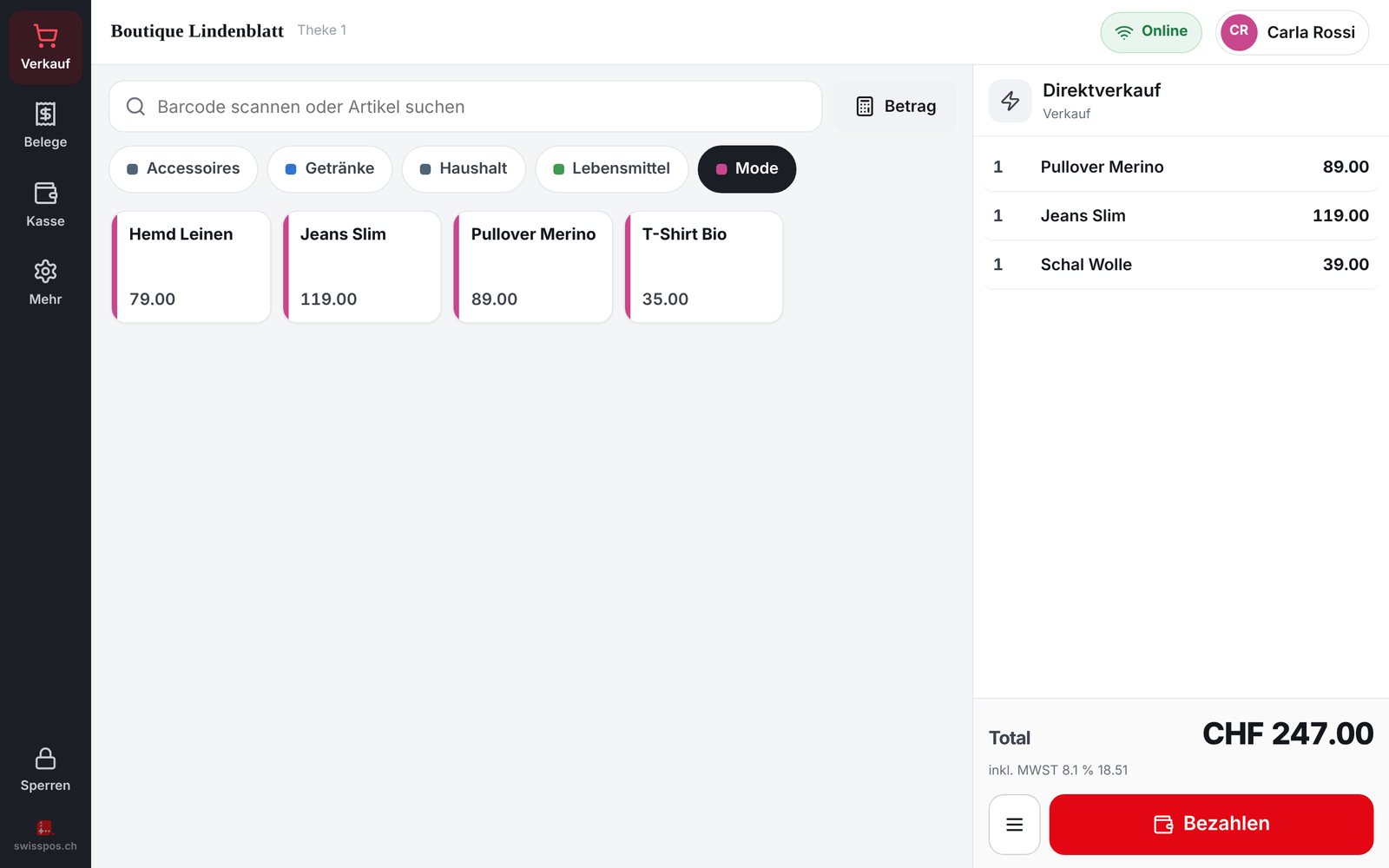Add Jeans Slim product tile to cart

[362, 267]
